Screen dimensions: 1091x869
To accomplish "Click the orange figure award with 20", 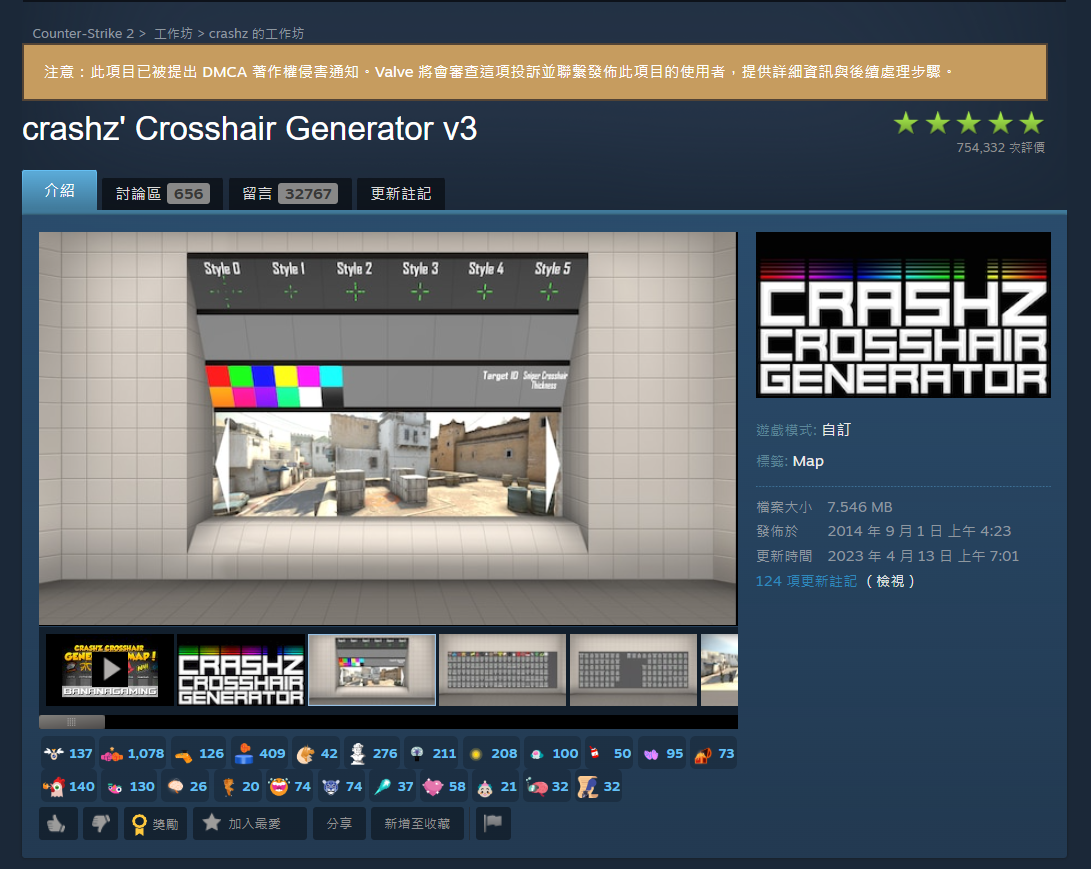I will pos(239,786).
